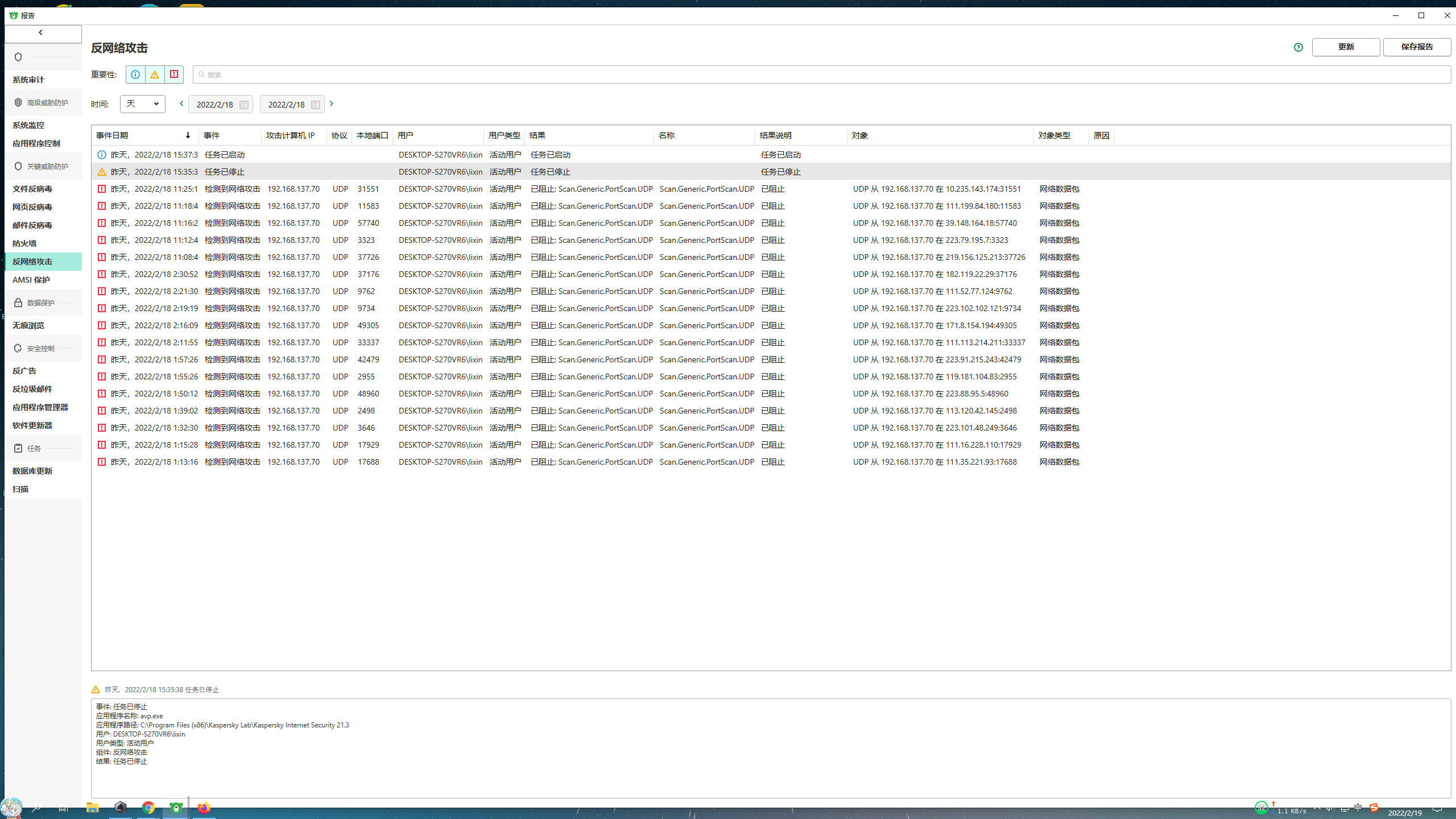
Task: Open Chrome from the taskbar
Action: point(148,808)
